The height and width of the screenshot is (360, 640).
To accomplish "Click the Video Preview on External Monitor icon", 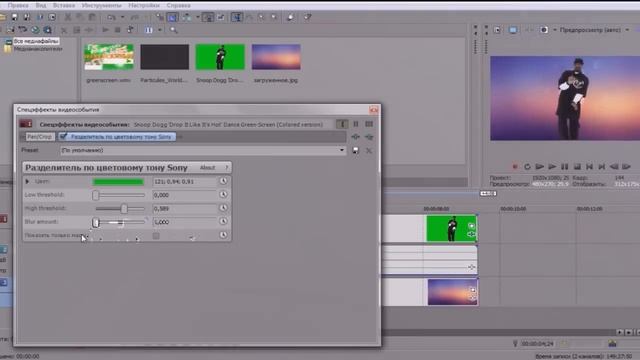I will pyautogui.click(x=513, y=30).
